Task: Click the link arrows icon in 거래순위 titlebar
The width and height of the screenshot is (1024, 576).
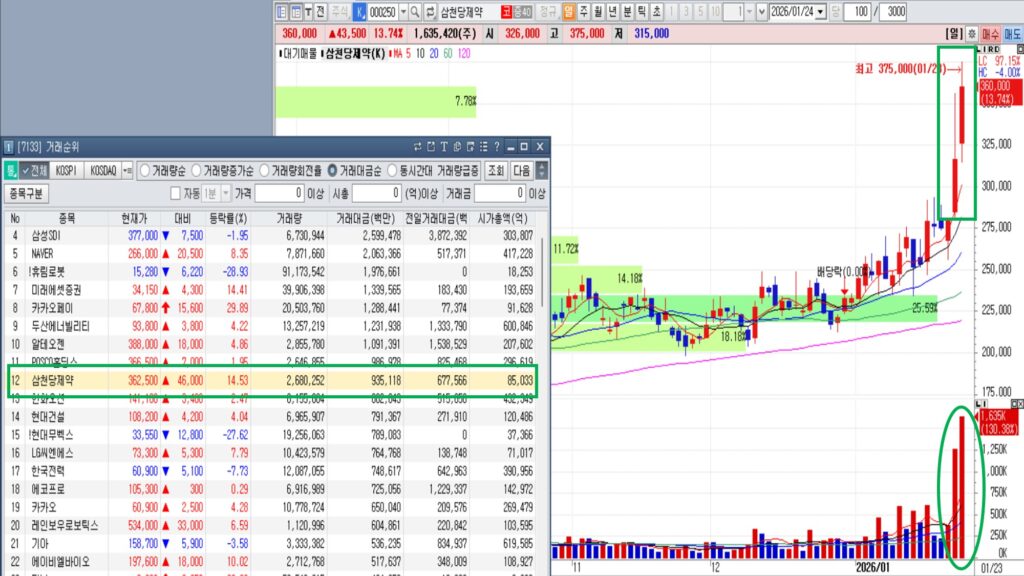Action: tap(417, 147)
